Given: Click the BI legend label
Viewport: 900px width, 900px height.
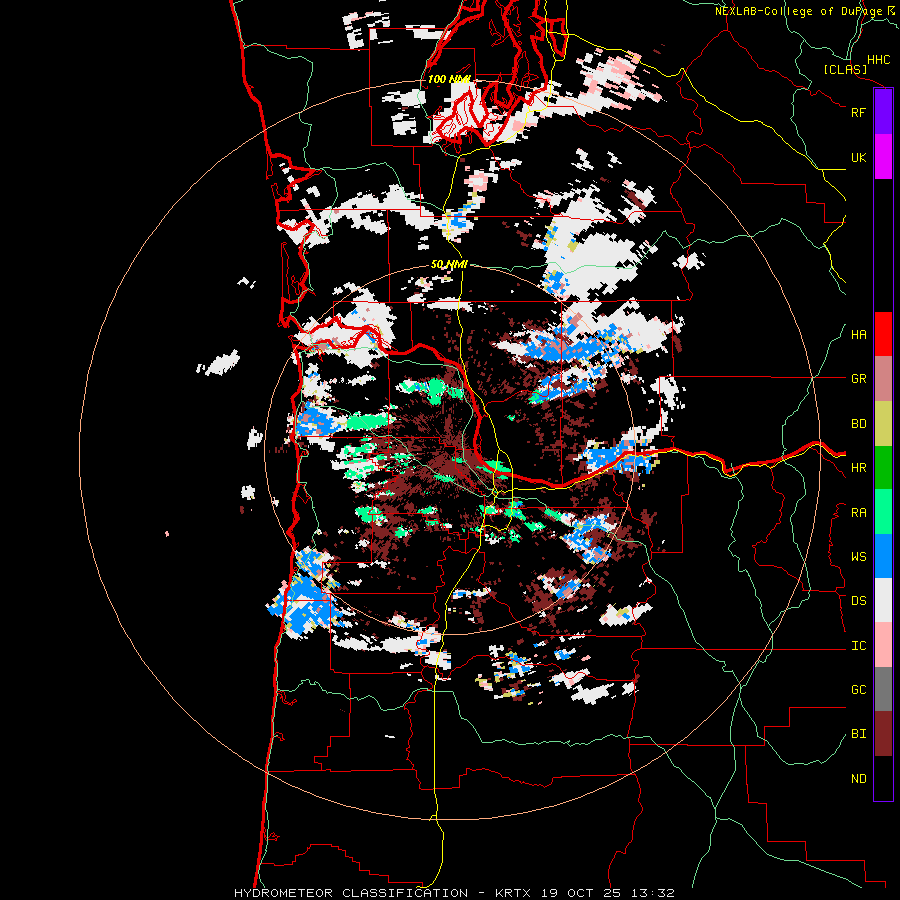Looking at the screenshot, I should click(x=858, y=734).
